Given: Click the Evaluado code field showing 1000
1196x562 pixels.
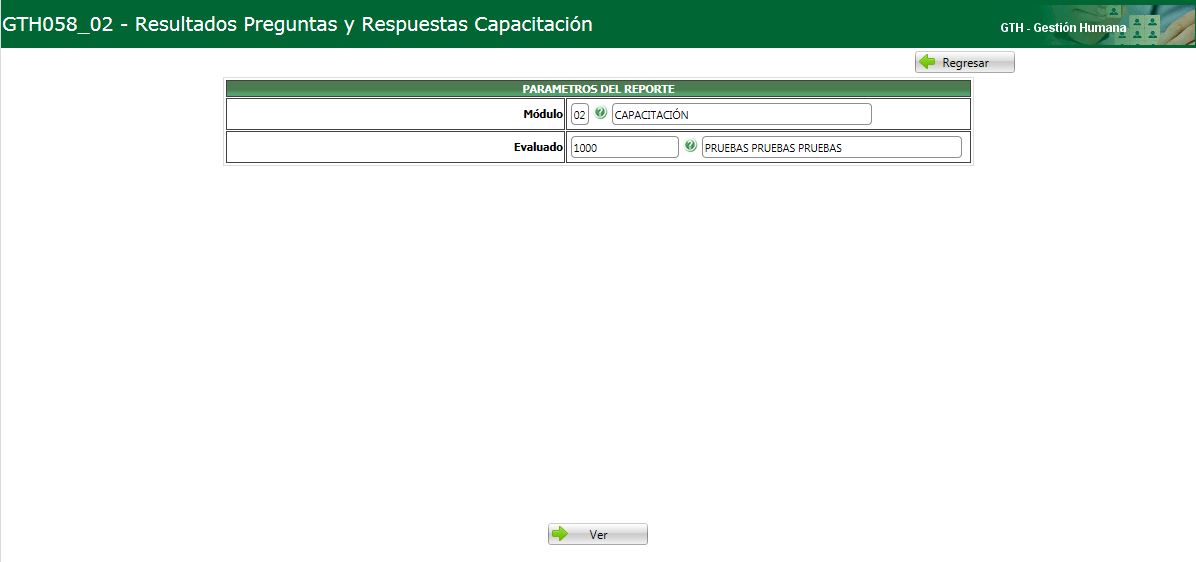Looking at the screenshot, I should [x=625, y=148].
